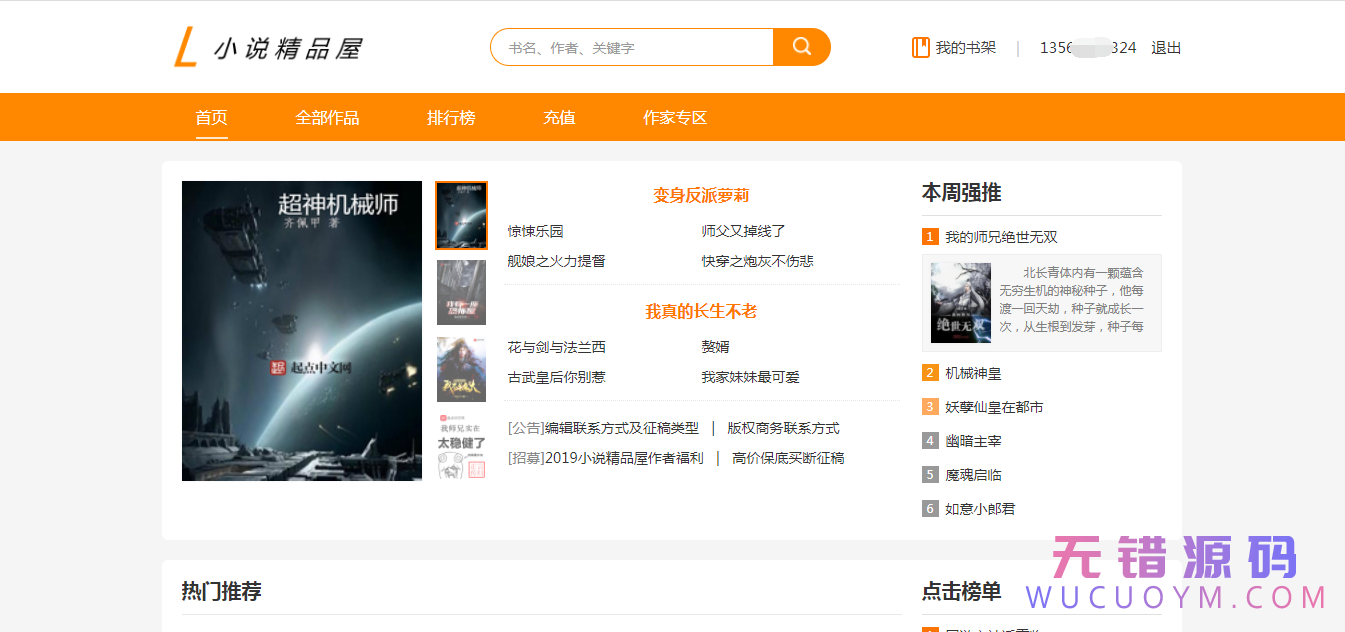Switch to the 全部作品 tab
The height and width of the screenshot is (632, 1345).
(x=327, y=117)
